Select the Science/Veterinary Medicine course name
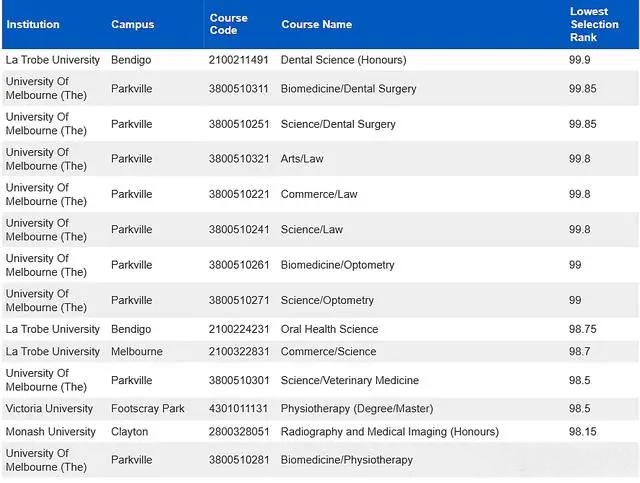The height and width of the screenshot is (483, 640). click(350, 381)
